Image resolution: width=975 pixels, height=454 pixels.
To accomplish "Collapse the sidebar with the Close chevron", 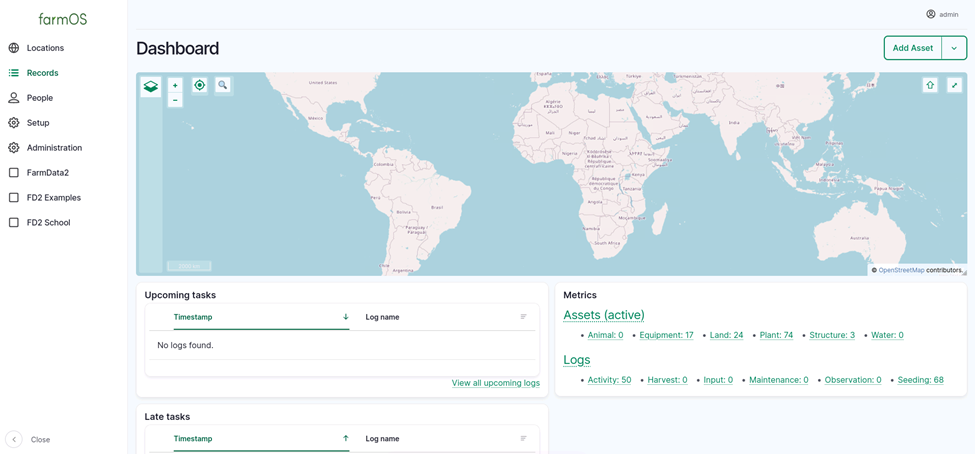I will coord(14,439).
